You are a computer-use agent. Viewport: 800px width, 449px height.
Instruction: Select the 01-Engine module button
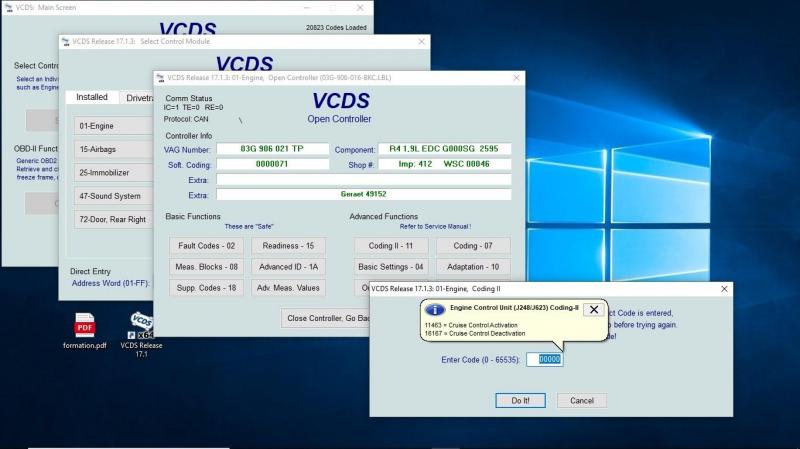click(114, 126)
